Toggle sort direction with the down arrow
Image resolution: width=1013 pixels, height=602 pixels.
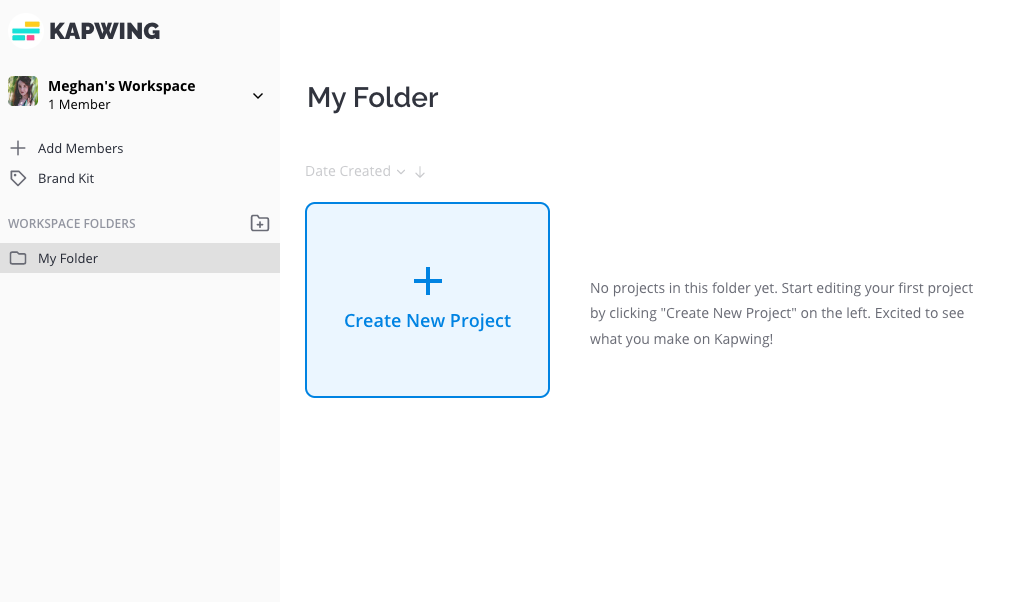420,172
